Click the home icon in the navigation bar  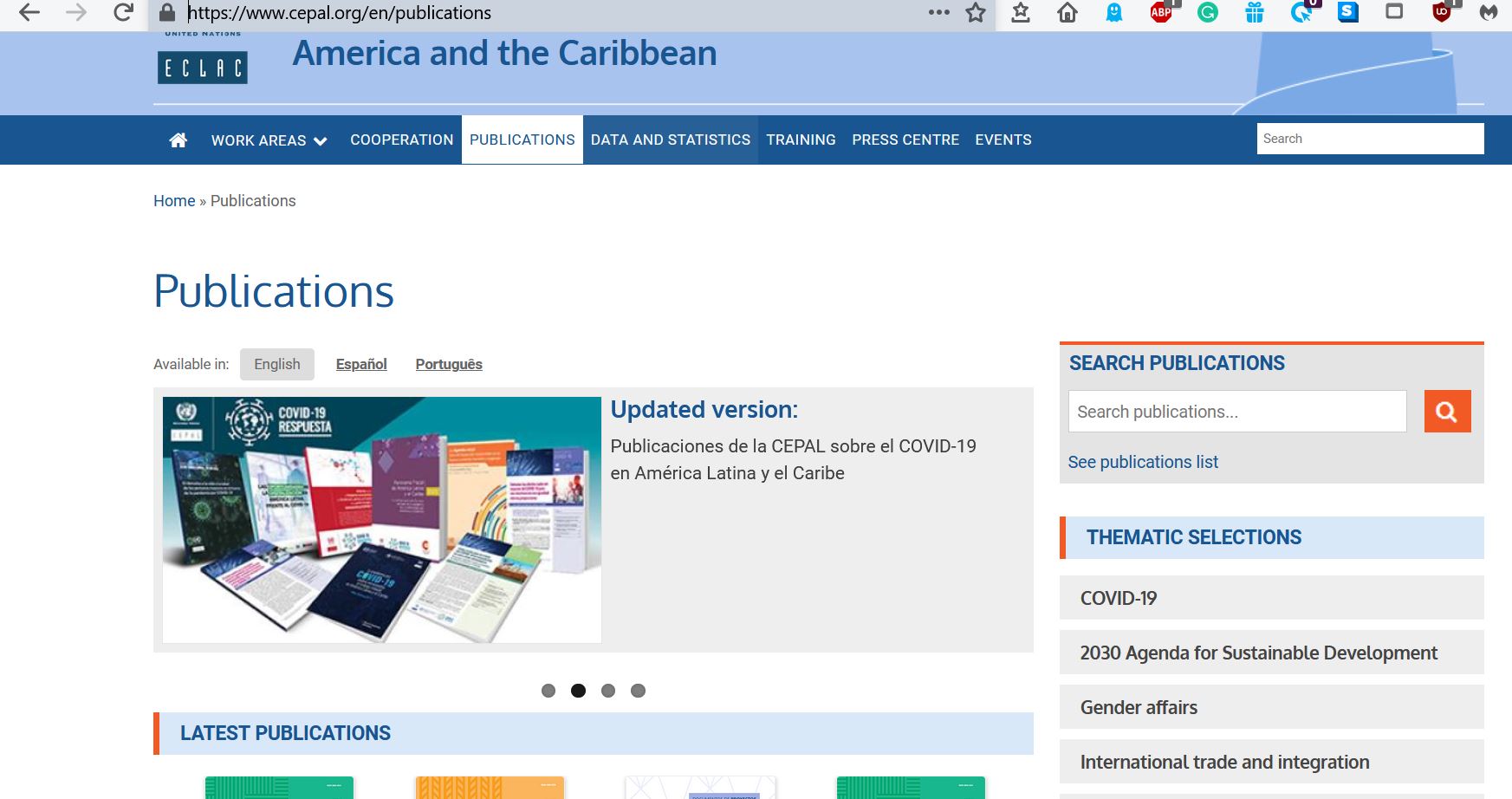[x=178, y=140]
